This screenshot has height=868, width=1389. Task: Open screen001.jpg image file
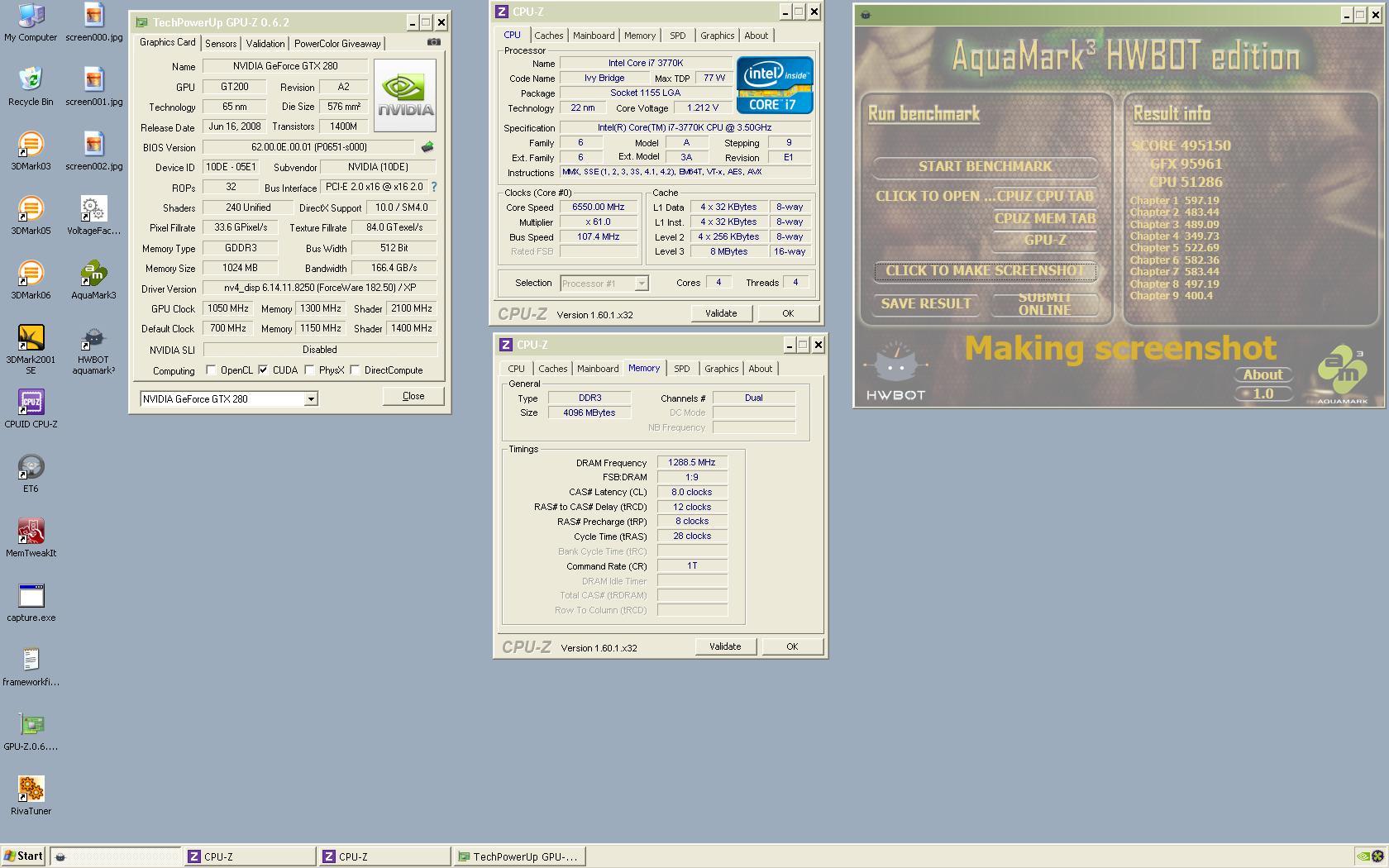[93, 87]
